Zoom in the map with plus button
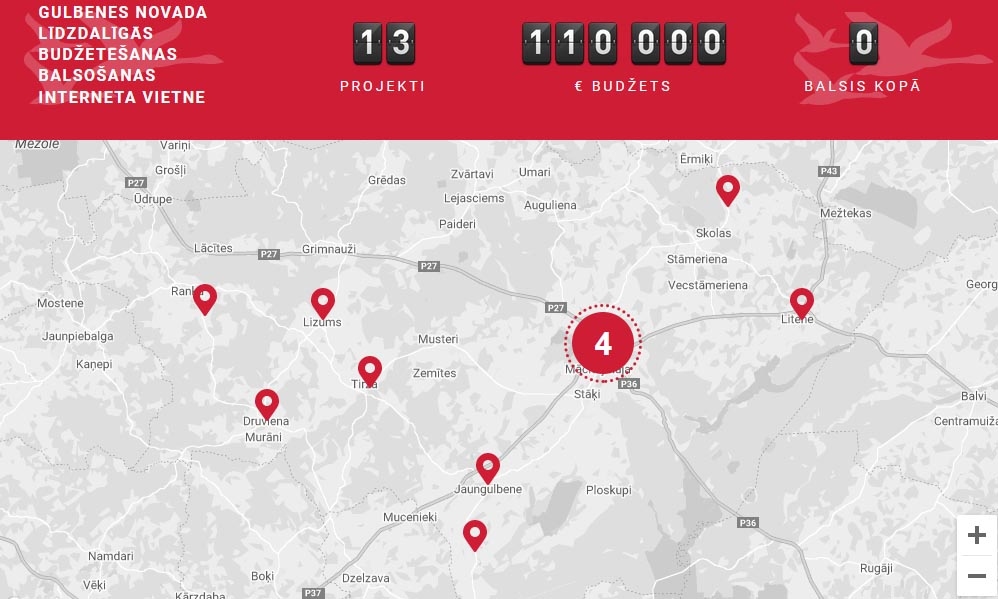This screenshot has width=998, height=599. 977,536
